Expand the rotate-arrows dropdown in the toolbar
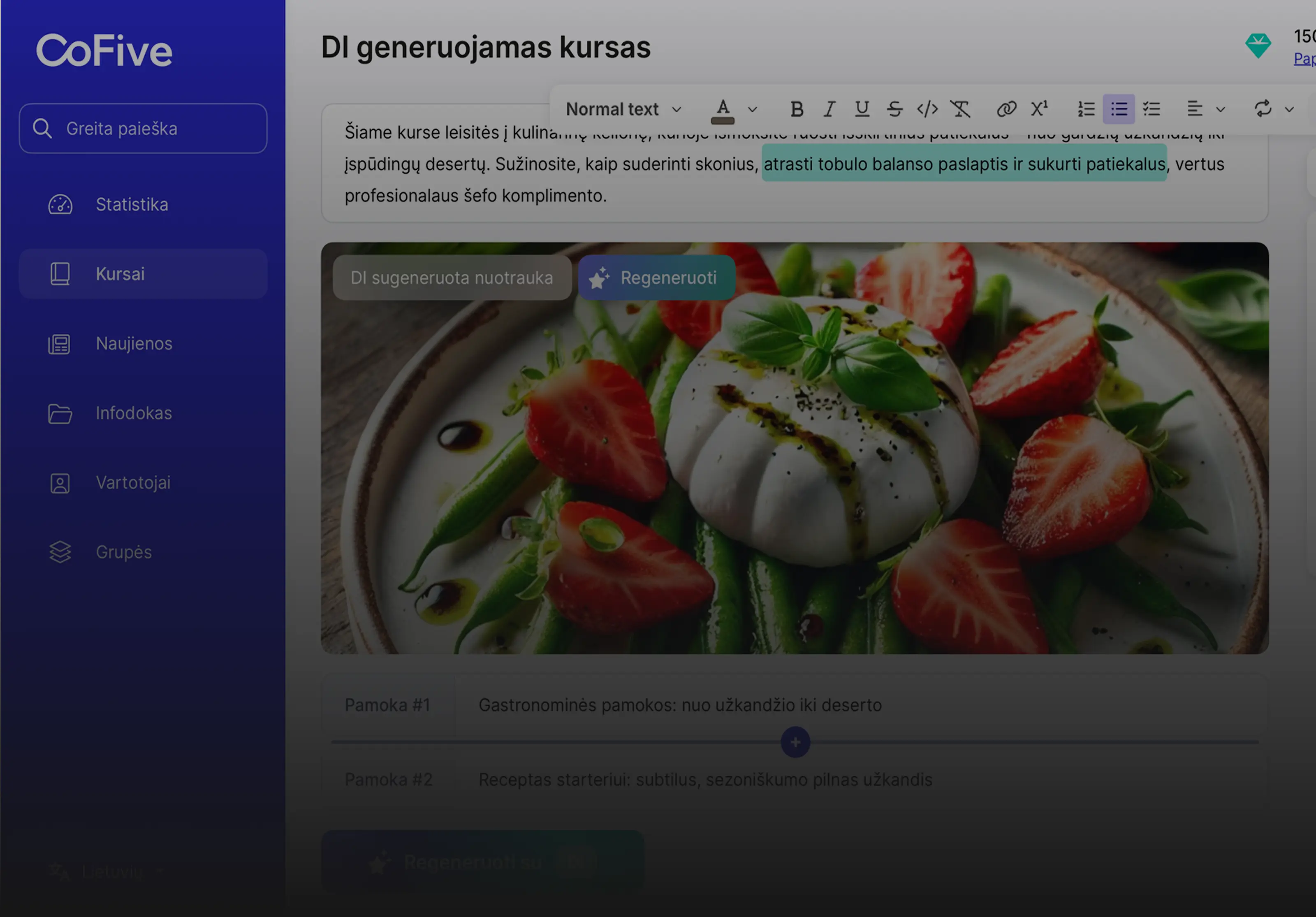 [1289, 109]
